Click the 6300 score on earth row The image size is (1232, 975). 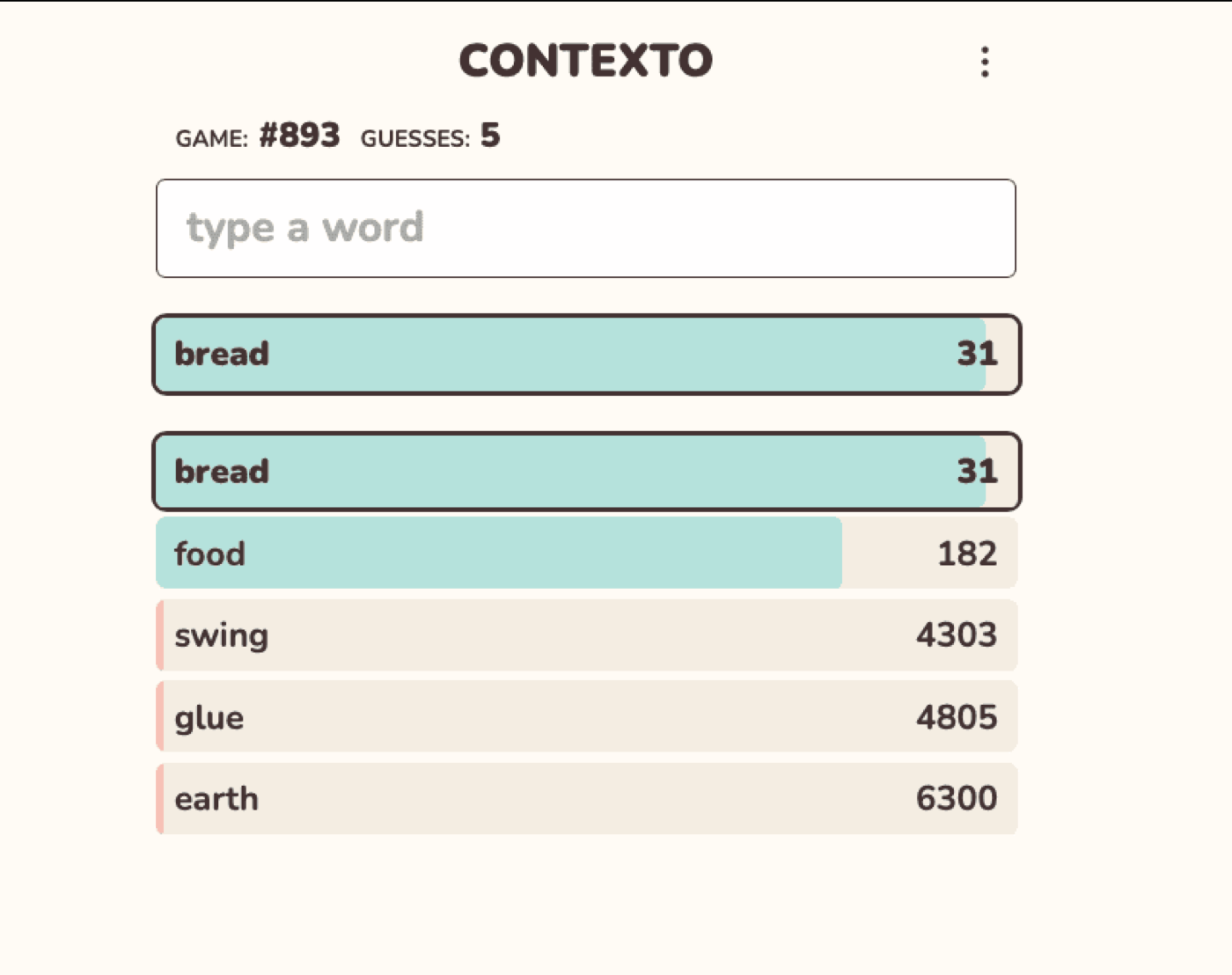958,797
